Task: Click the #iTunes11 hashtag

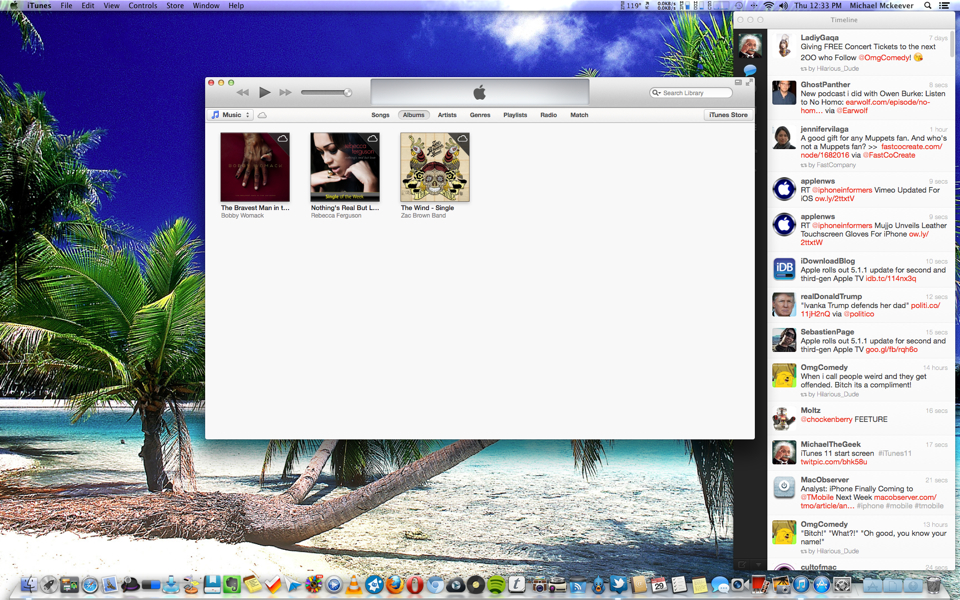Action: click(x=895, y=453)
